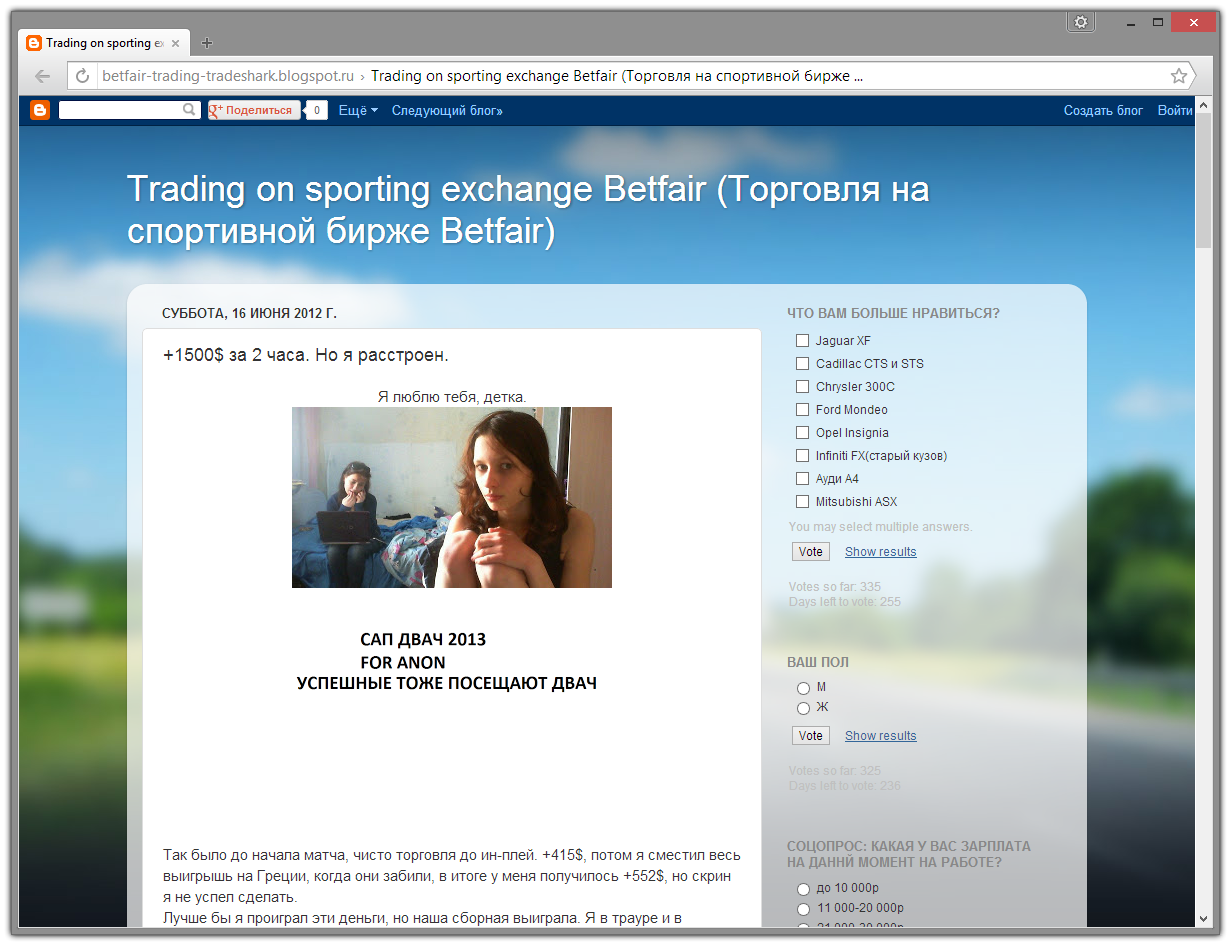This screenshot has width=1231, height=946.
Task: Check the Mitsubishi ASX option
Action: click(802, 502)
